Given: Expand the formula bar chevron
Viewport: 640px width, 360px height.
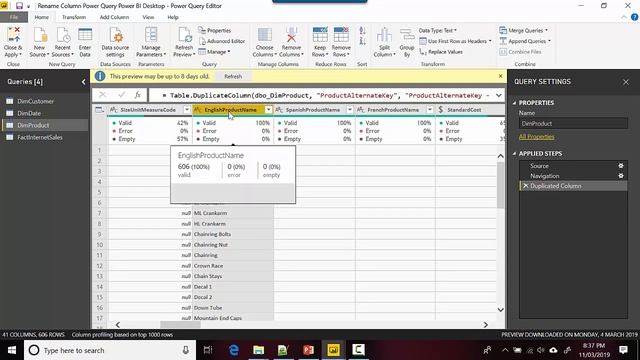Looking at the screenshot, I should [x=499, y=95].
